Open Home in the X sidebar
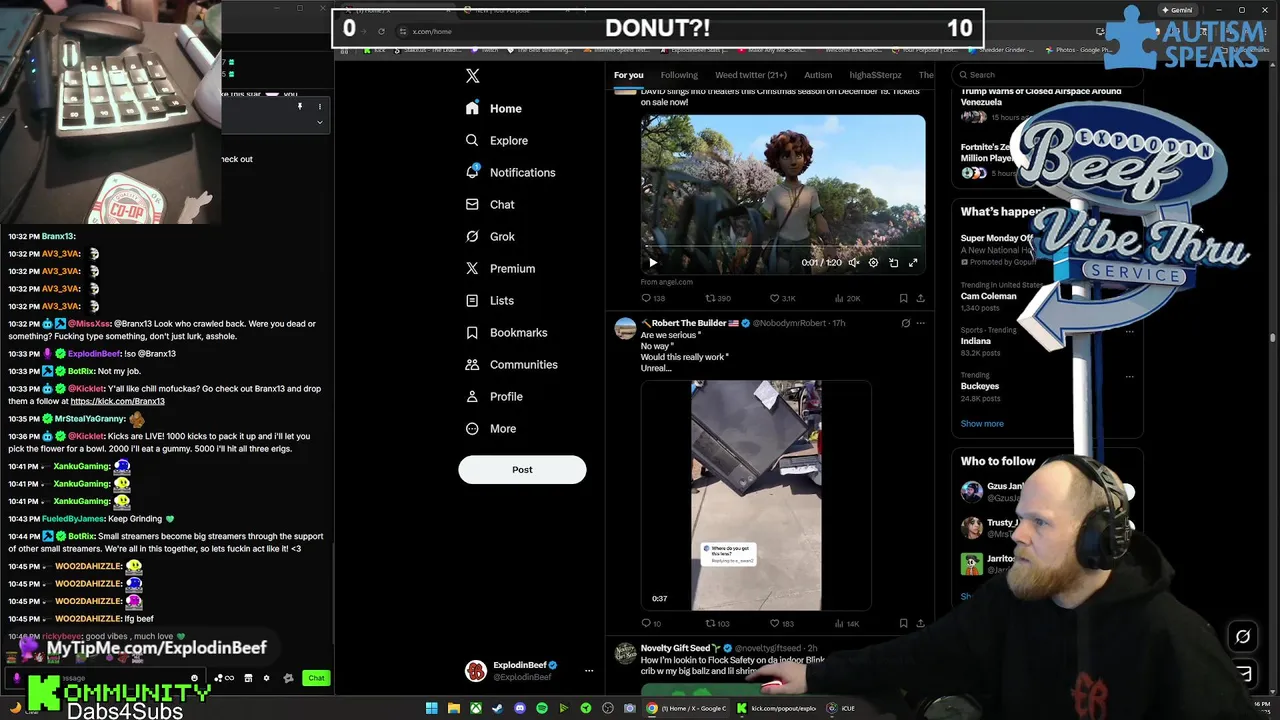This screenshot has height=720, width=1280. (494, 108)
